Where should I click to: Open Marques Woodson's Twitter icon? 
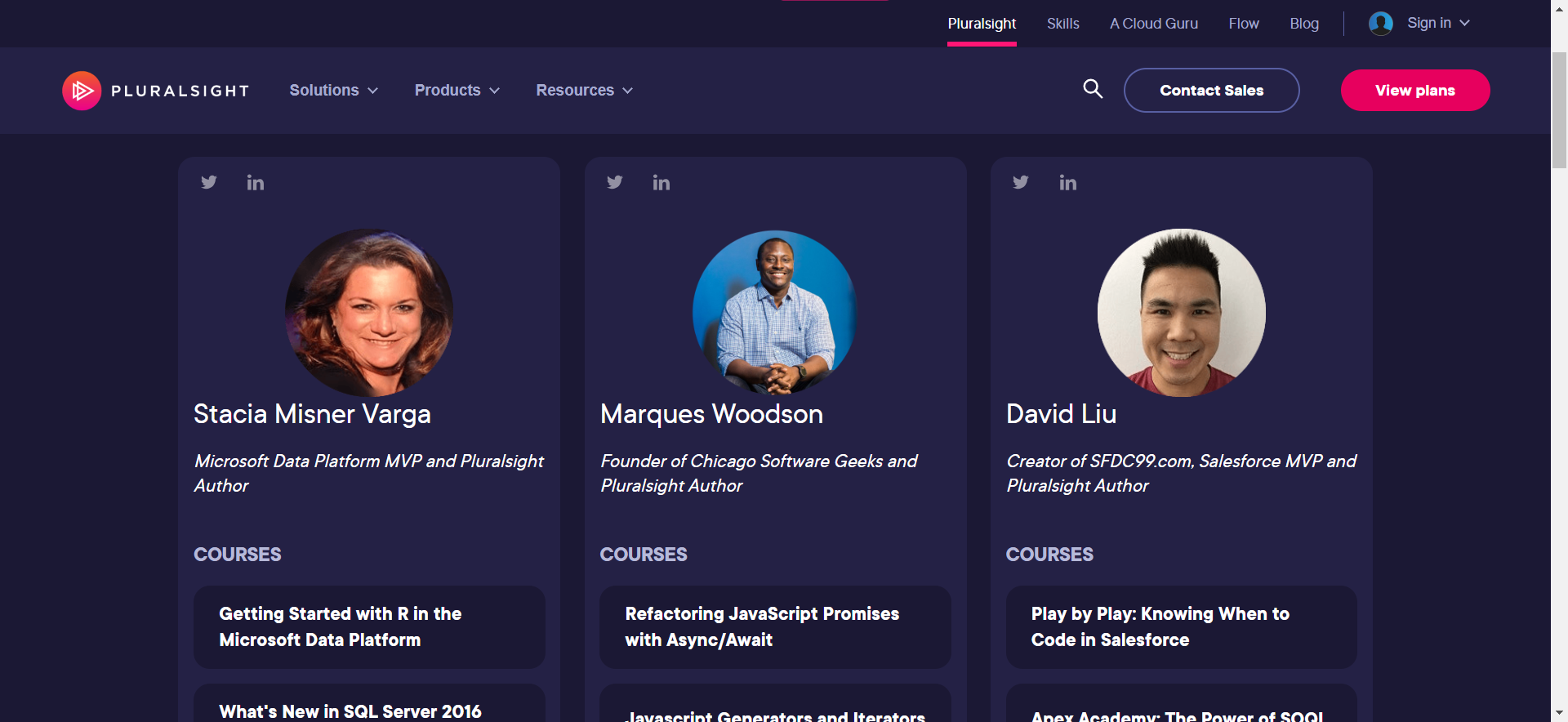click(615, 182)
